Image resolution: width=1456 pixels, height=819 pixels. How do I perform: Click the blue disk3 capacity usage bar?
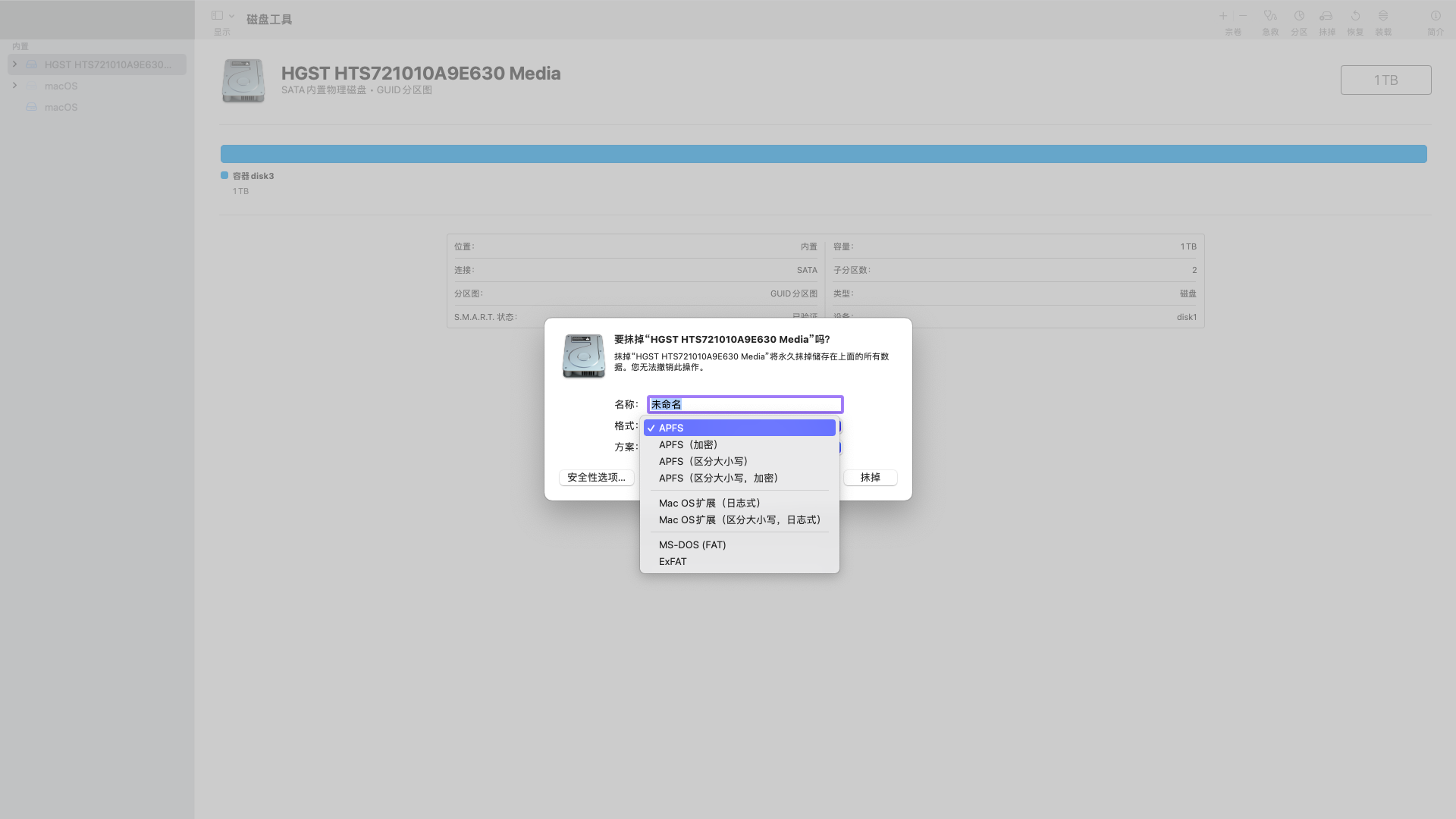point(824,154)
